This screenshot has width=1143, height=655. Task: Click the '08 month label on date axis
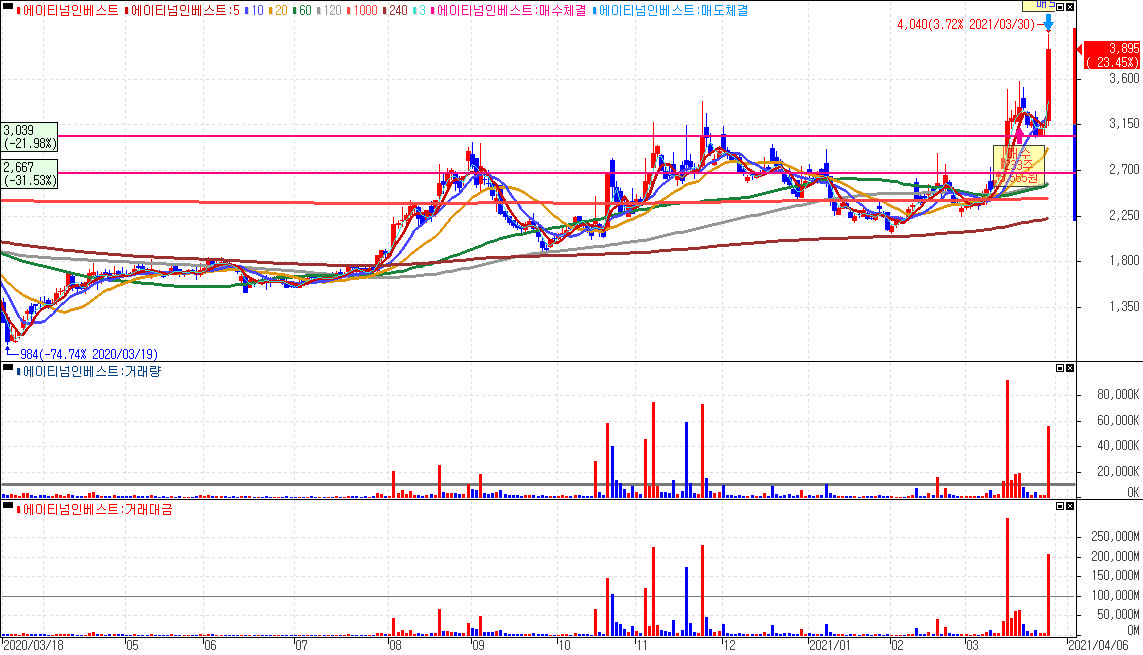point(394,646)
